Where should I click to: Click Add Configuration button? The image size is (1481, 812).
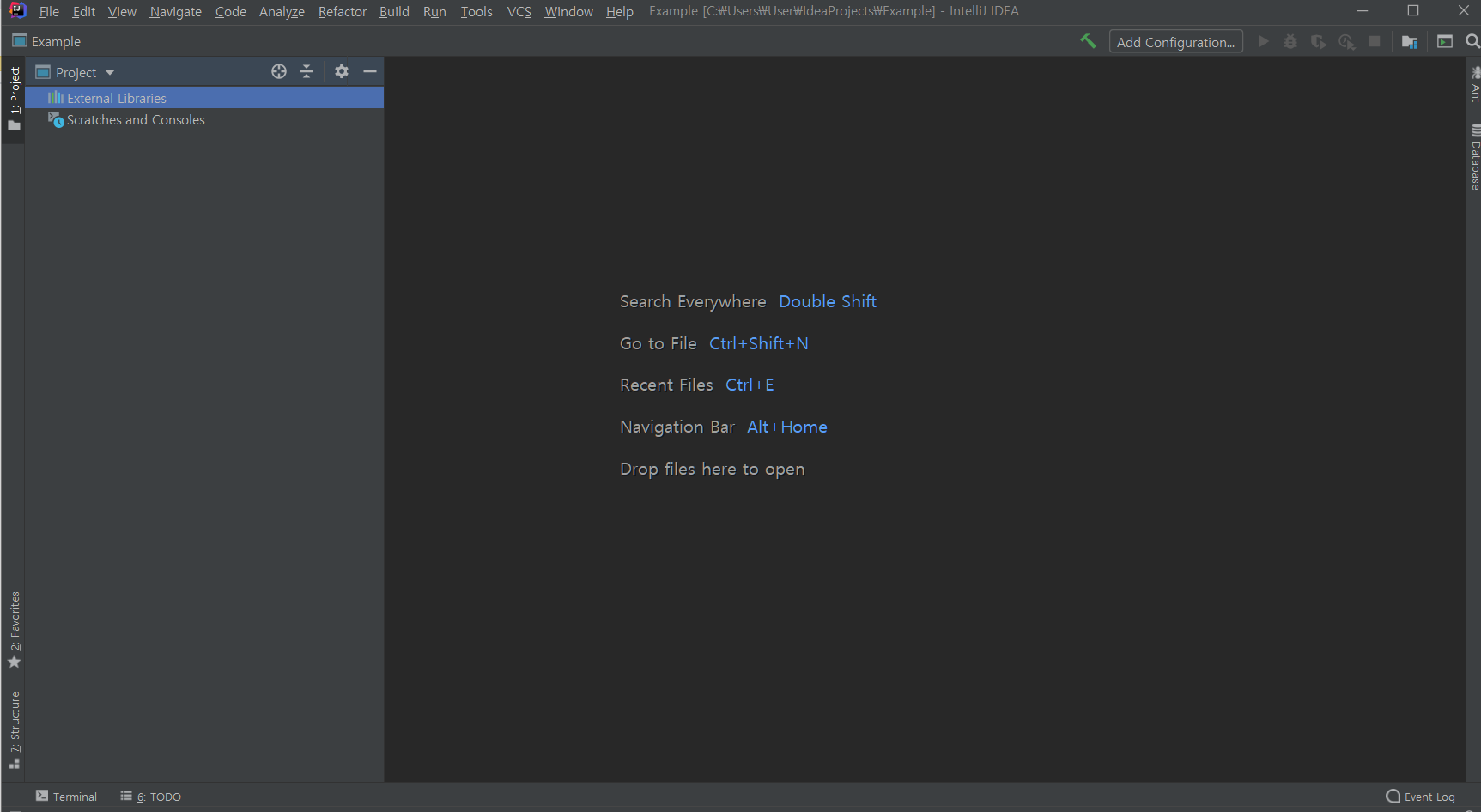point(1175,41)
